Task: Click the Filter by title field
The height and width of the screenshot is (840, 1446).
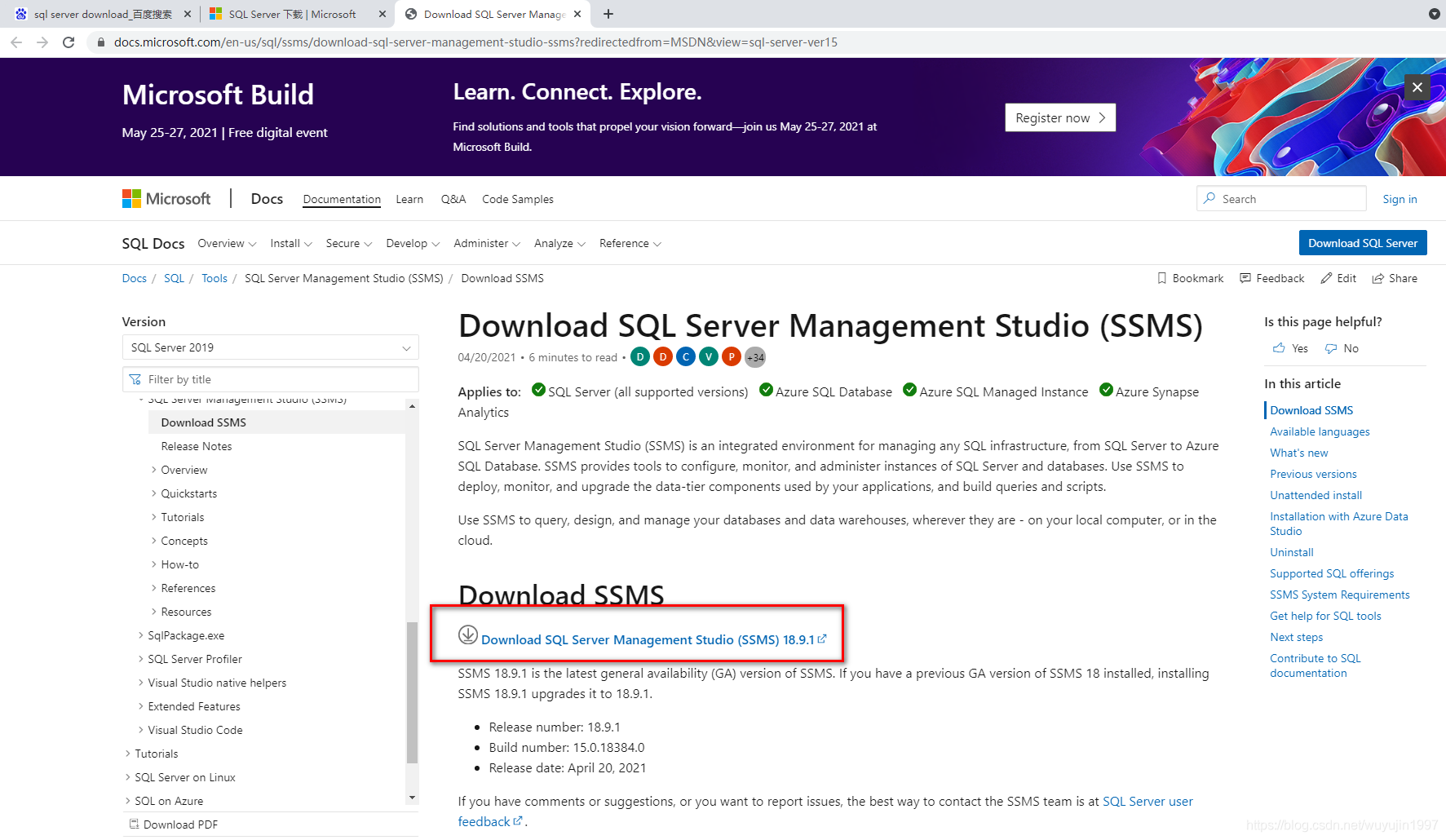Action: pyautogui.click(x=271, y=379)
